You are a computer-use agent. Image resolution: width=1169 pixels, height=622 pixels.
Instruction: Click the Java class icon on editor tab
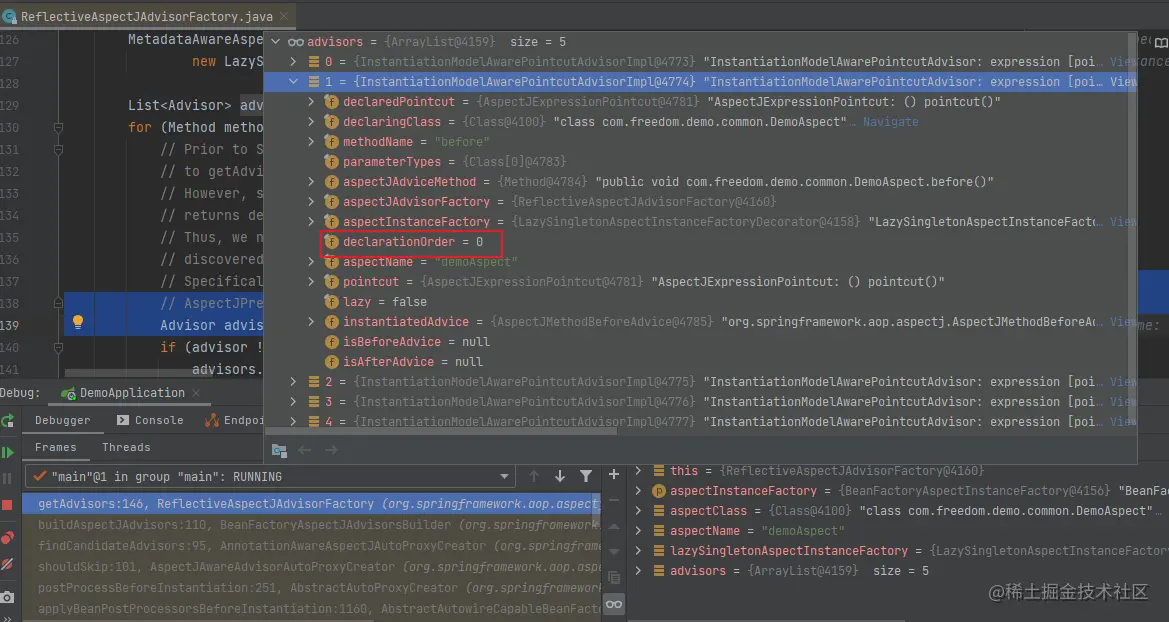point(9,16)
